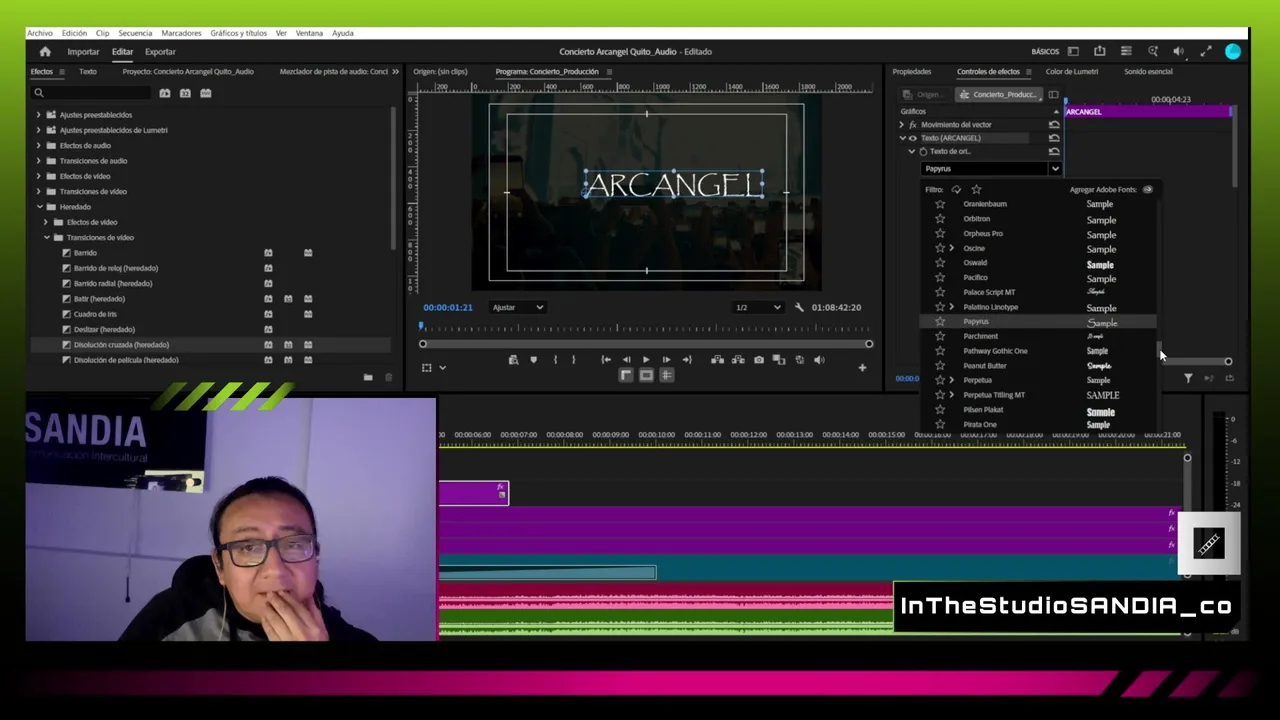Reset the Movimiento del vector effect
The height and width of the screenshot is (720, 1280).
click(x=1054, y=125)
